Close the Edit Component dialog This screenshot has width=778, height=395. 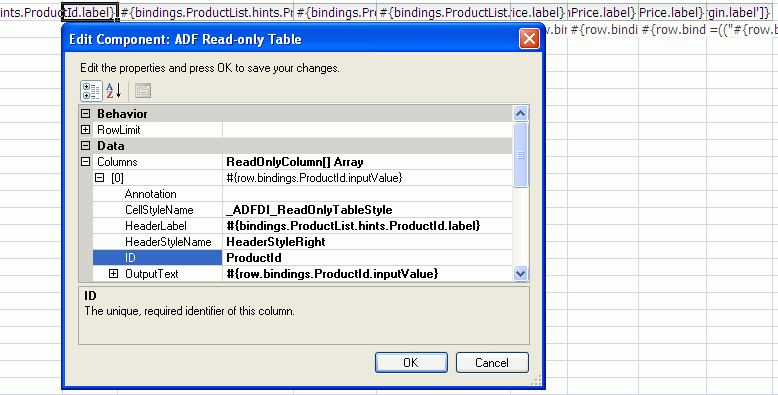click(x=529, y=39)
